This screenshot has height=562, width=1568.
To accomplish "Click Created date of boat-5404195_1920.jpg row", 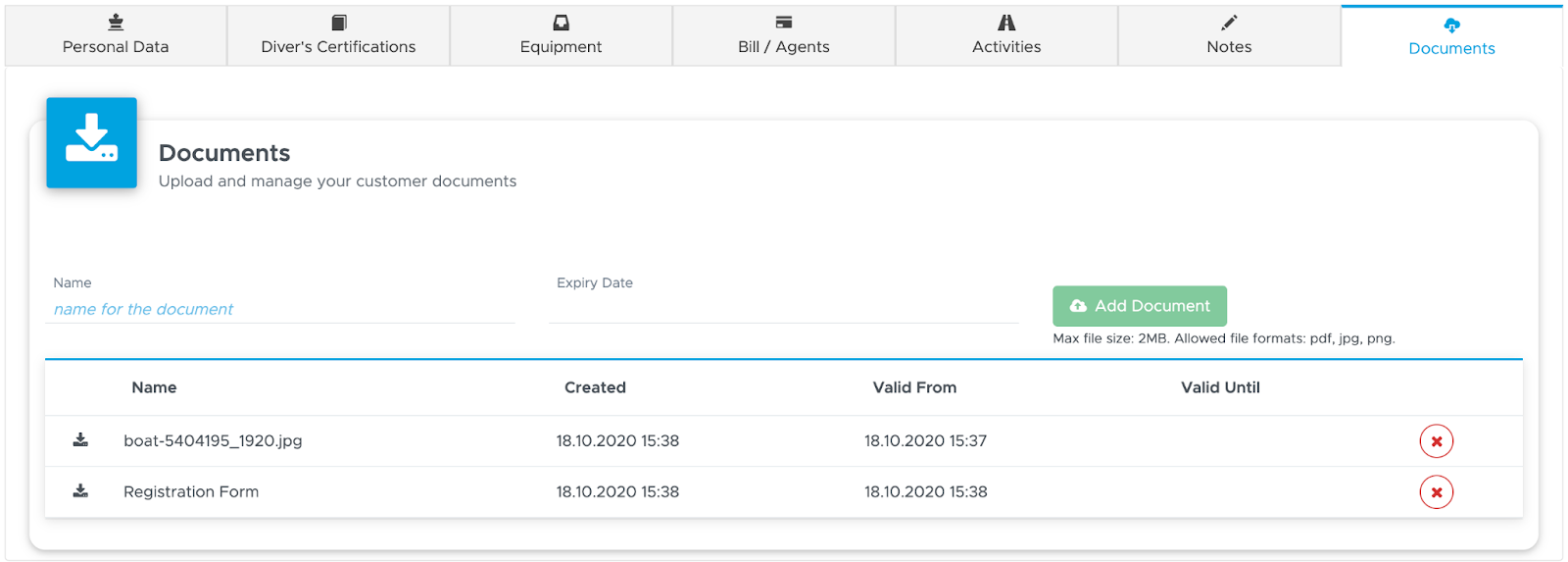I will [617, 441].
